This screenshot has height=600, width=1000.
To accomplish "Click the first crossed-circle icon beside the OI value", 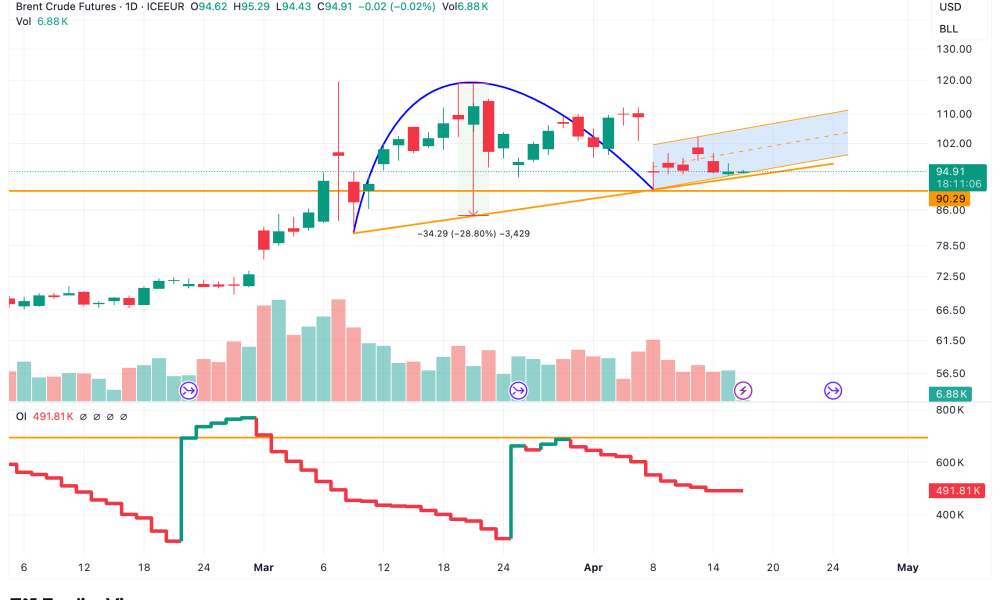I will [83, 417].
